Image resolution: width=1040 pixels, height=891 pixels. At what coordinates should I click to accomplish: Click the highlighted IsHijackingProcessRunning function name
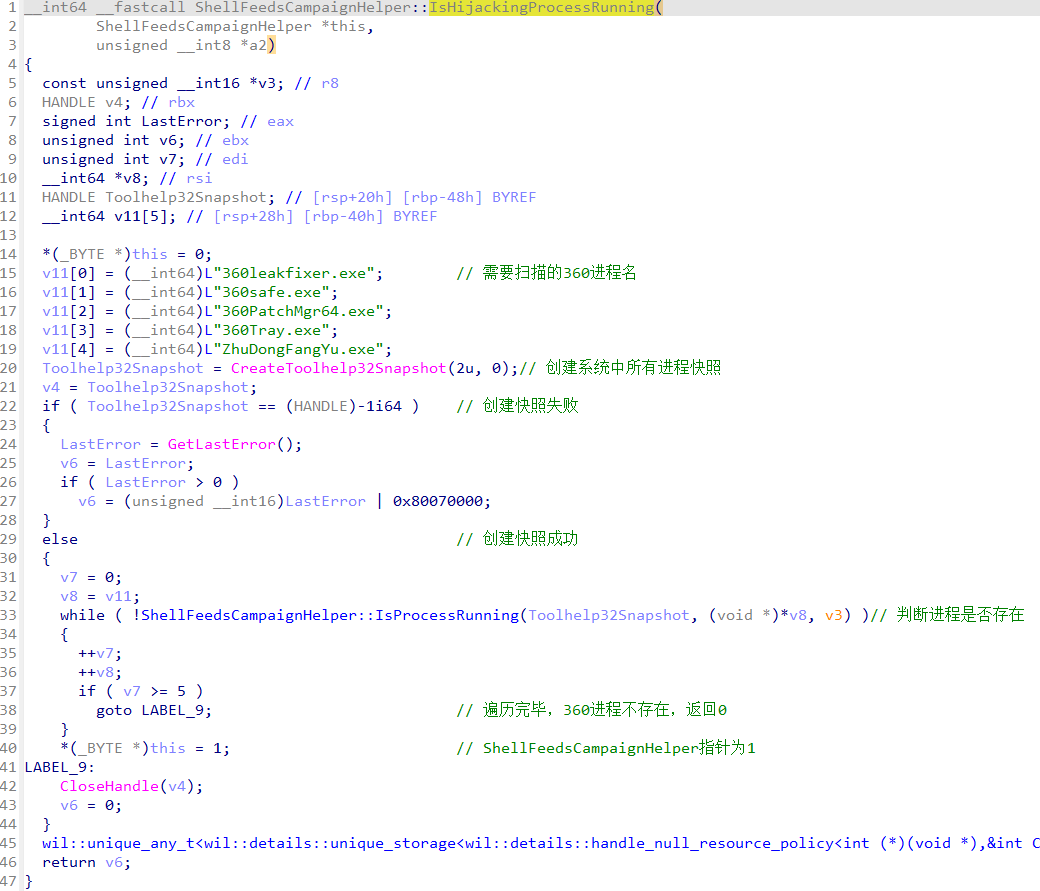(x=545, y=8)
